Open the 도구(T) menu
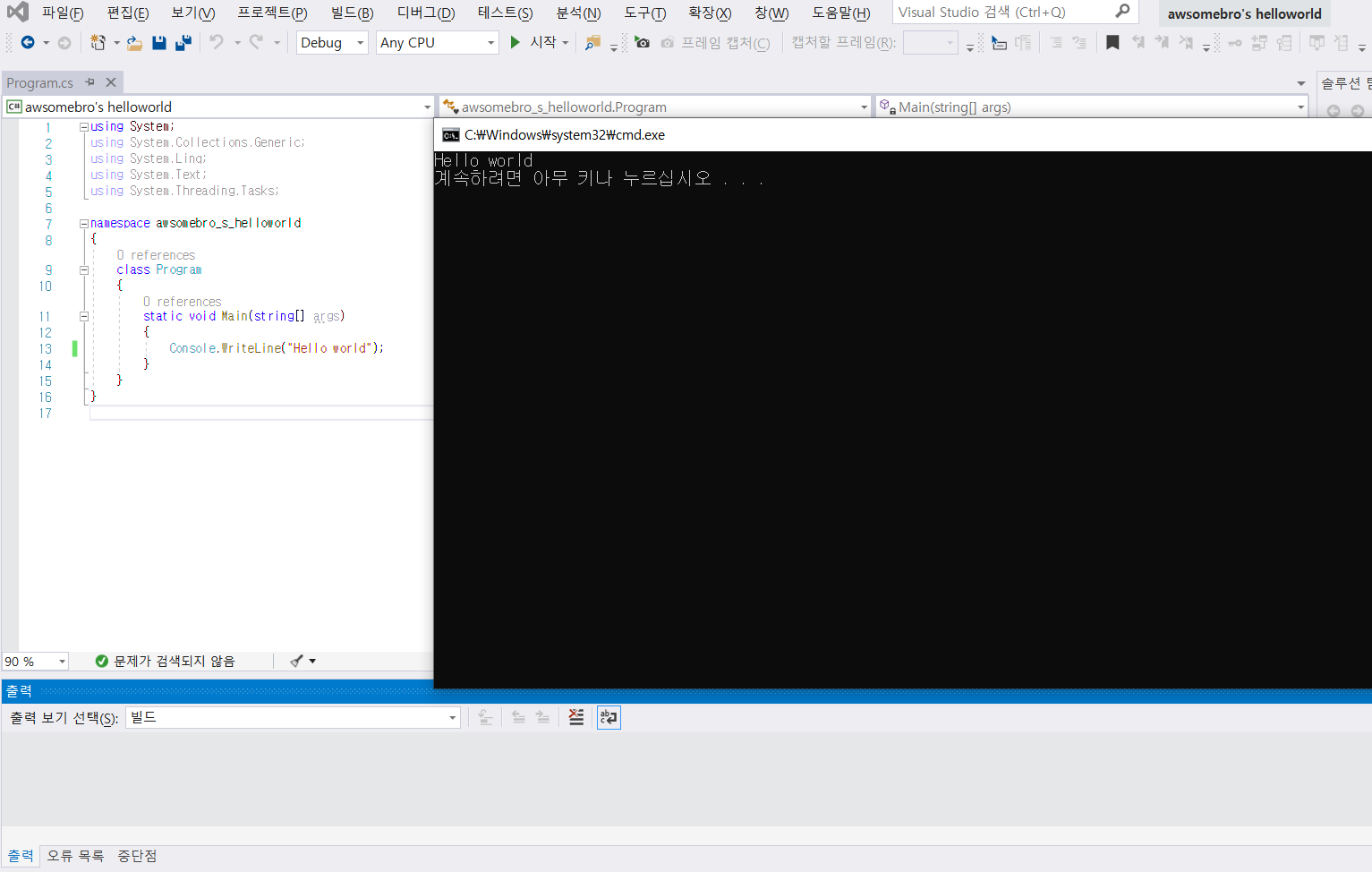 (645, 13)
